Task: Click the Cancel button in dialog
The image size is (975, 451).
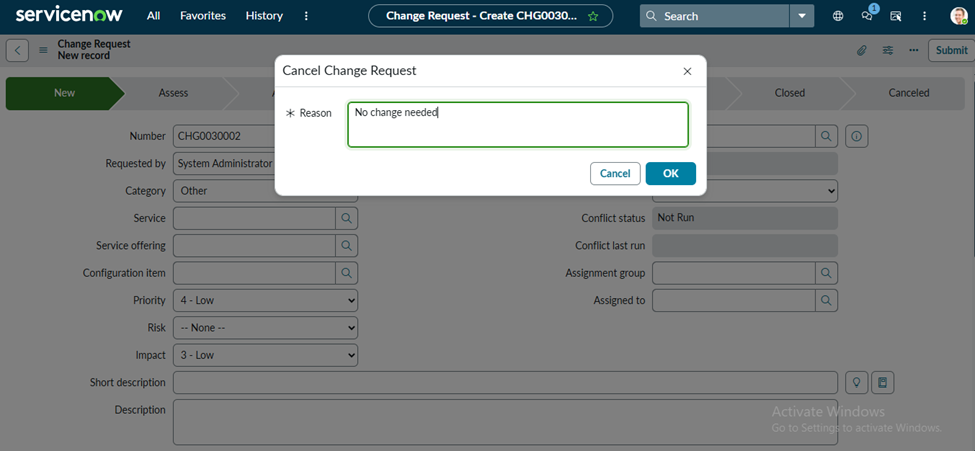Action: coord(615,174)
